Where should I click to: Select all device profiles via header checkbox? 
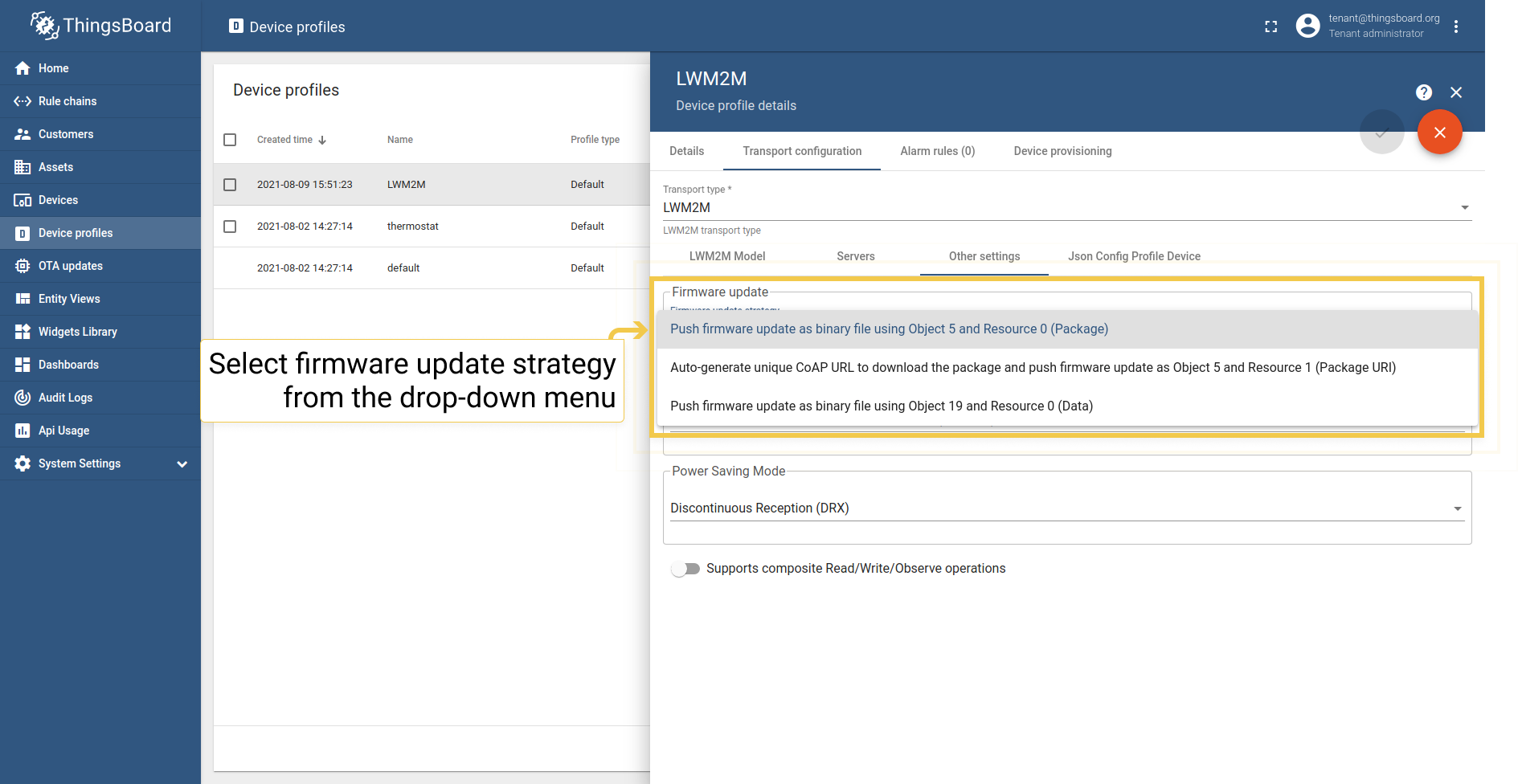pos(230,139)
